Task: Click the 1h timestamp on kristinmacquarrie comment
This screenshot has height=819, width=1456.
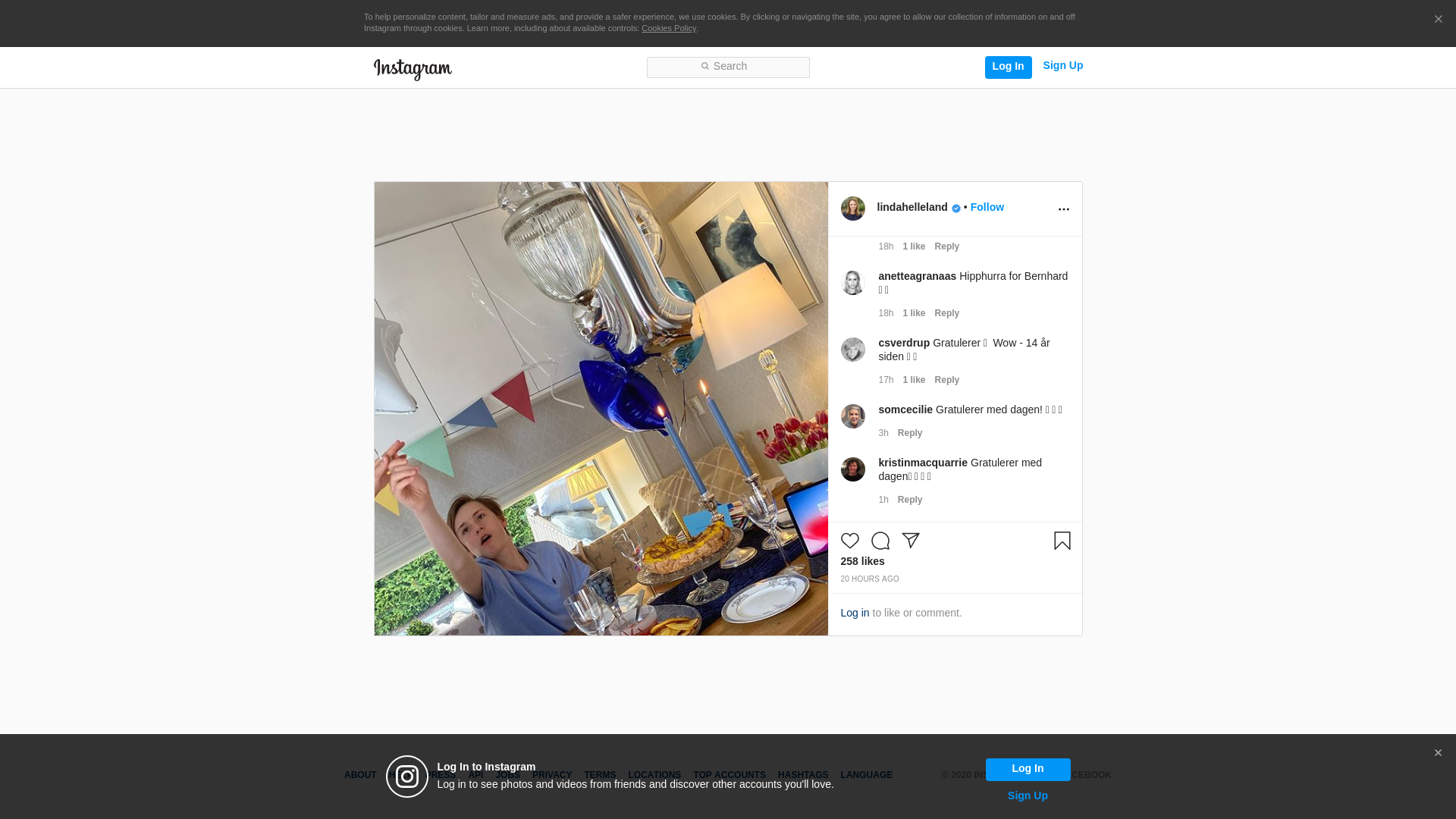Action: point(883,500)
